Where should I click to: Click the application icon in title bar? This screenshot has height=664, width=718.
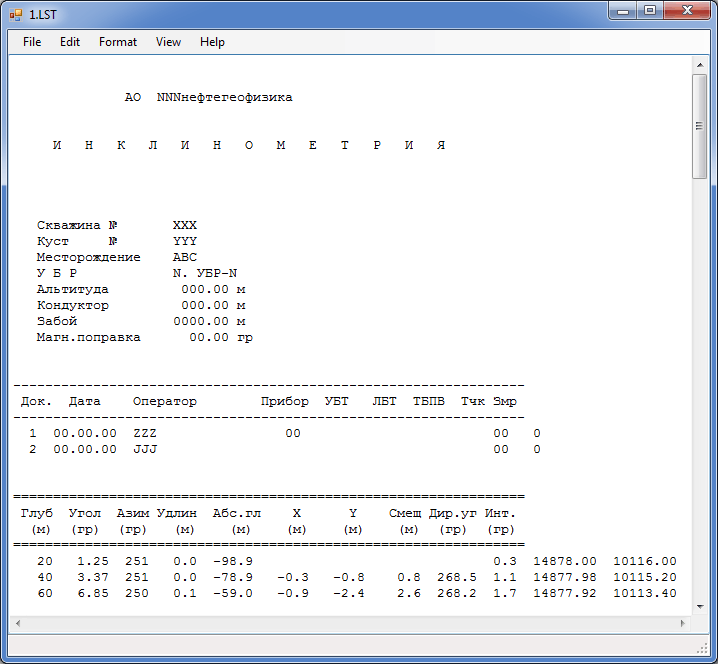pyautogui.click(x=16, y=14)
